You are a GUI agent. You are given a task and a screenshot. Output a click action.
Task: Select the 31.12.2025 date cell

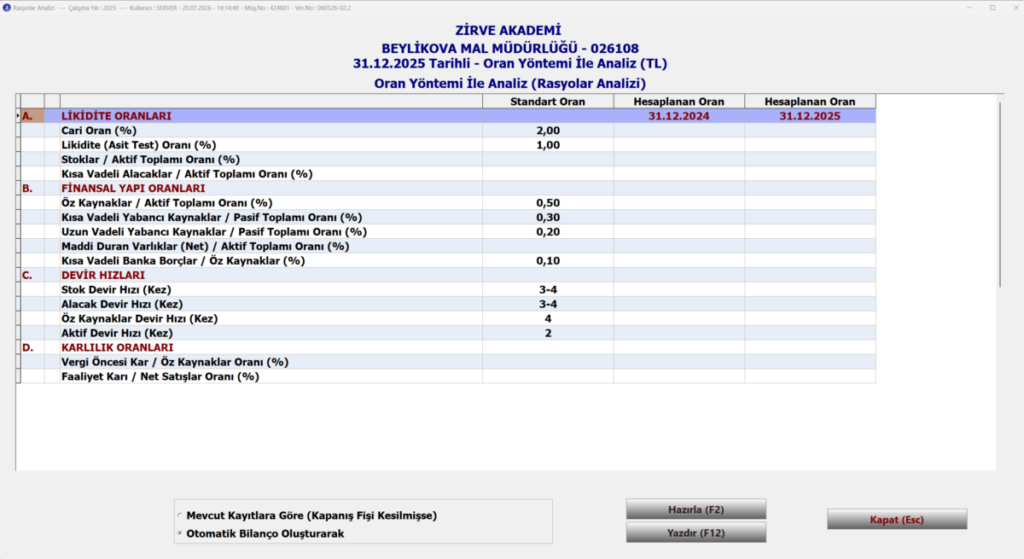pos(810,116)
